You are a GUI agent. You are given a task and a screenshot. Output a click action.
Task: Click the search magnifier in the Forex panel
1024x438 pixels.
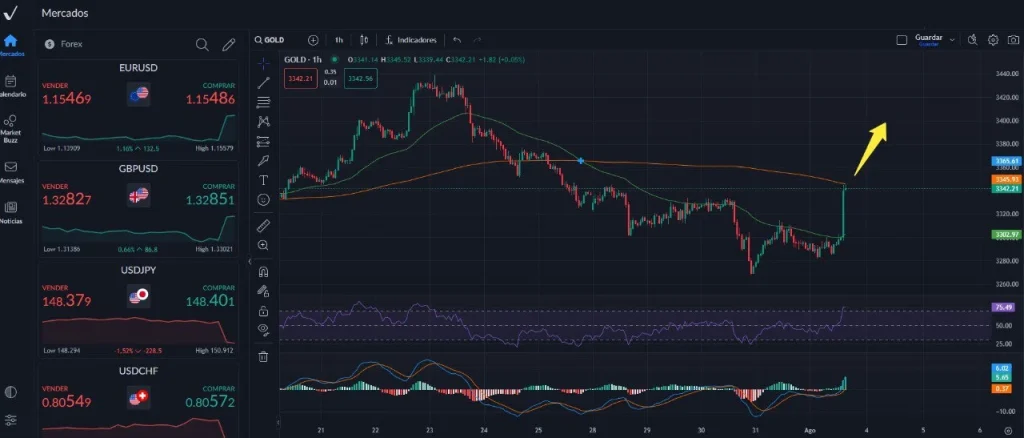click(202, 44)
